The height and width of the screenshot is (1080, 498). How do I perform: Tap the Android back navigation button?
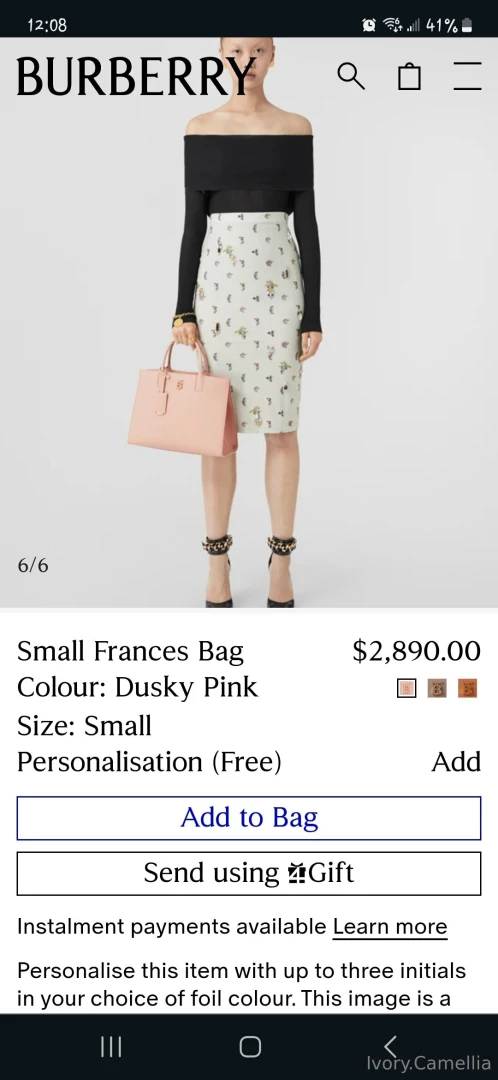pos(390,1047)
